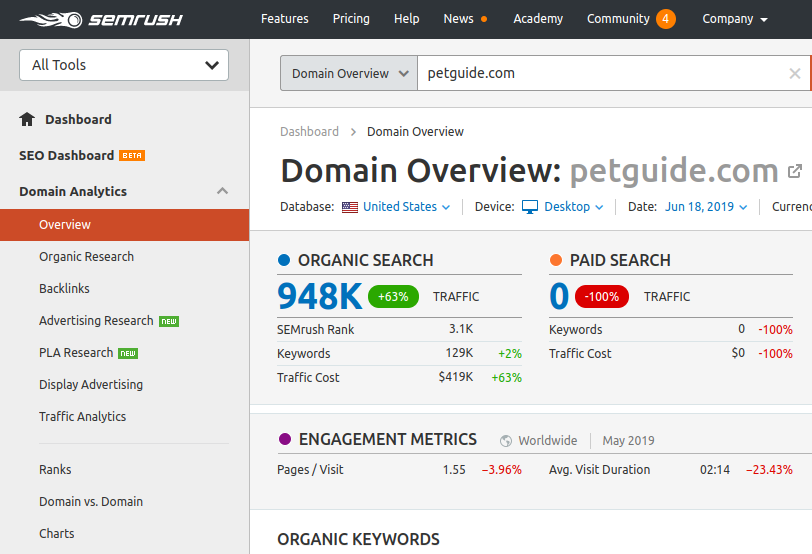Go to Dashboard in sidebar
Viewport: 812px width, 554px height.
[x=78, y=120]
